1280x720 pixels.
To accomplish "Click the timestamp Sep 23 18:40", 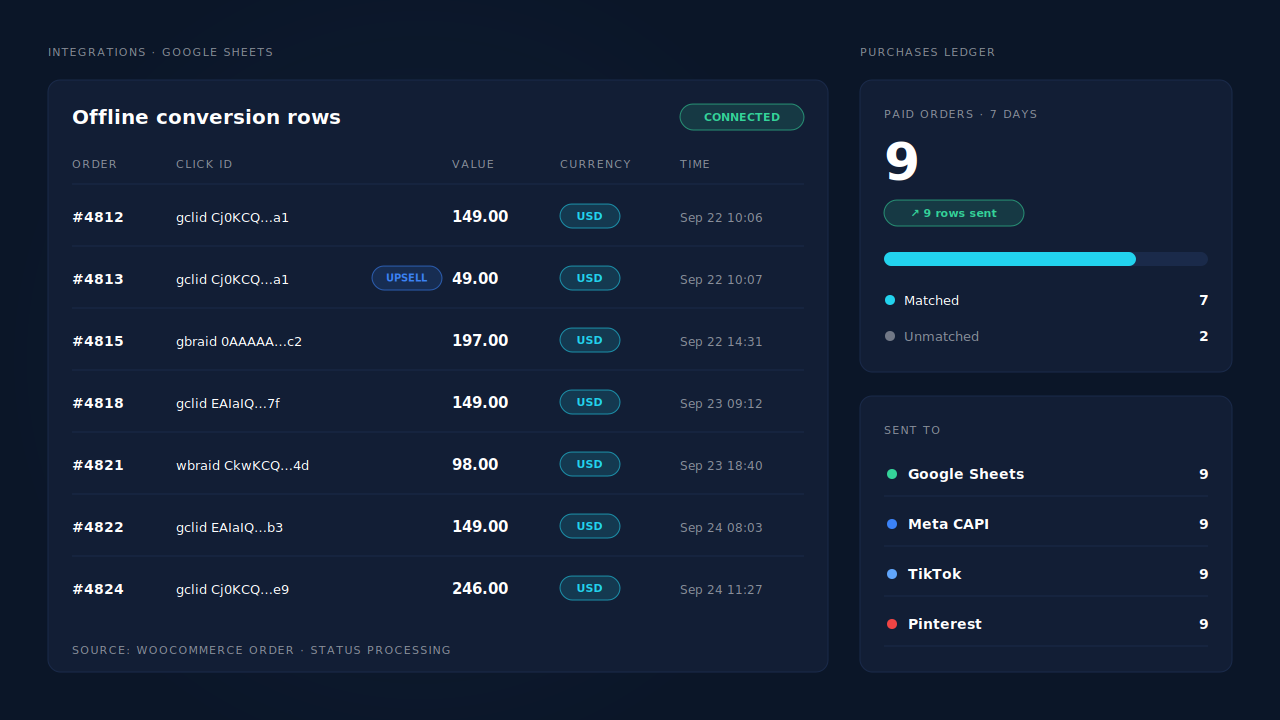I will pyautogui.click(x=721, y=465).
